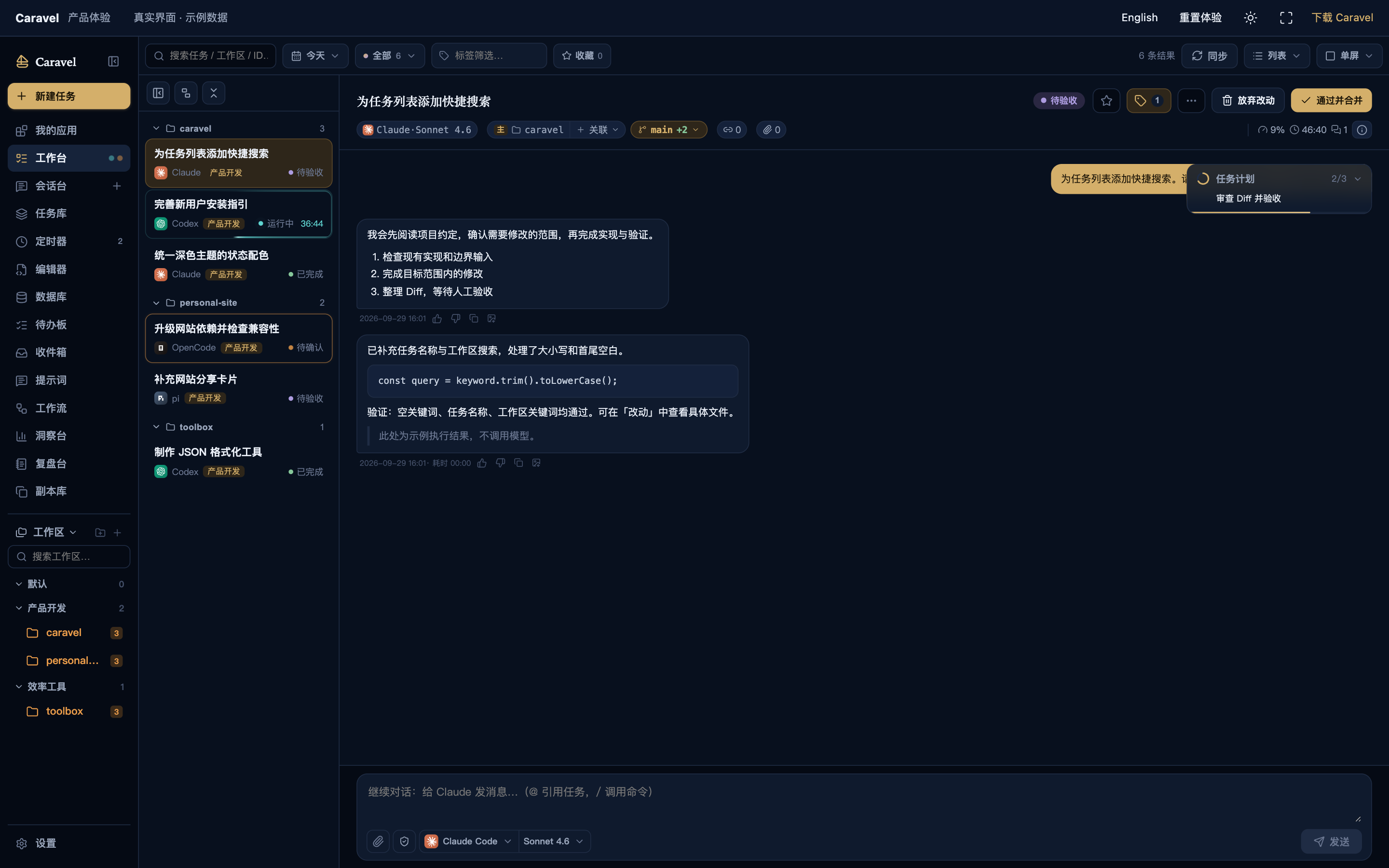Viewport: 1389px width, 868px height.
Task: Click 通过并合并 approve button
Action: point(1331,100)
